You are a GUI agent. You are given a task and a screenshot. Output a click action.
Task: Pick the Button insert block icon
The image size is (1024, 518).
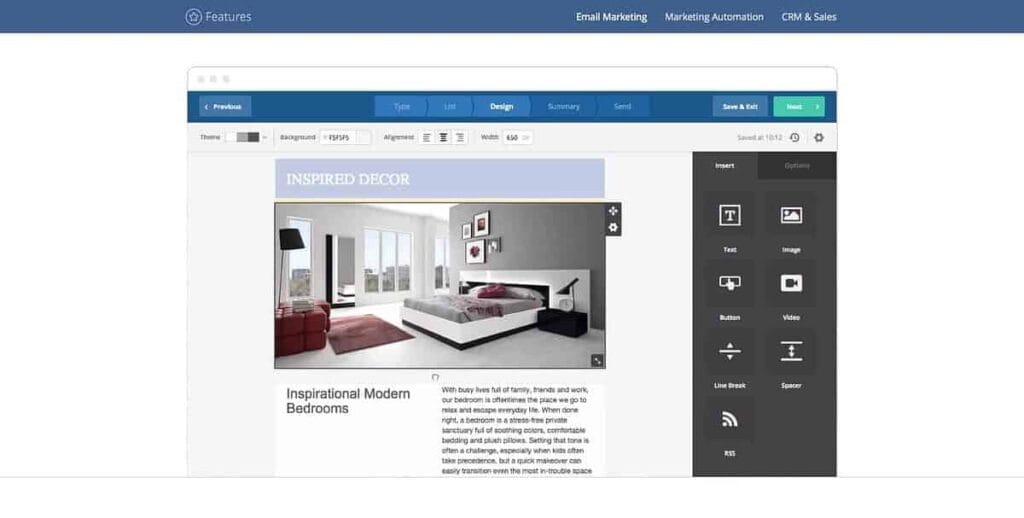730,283
